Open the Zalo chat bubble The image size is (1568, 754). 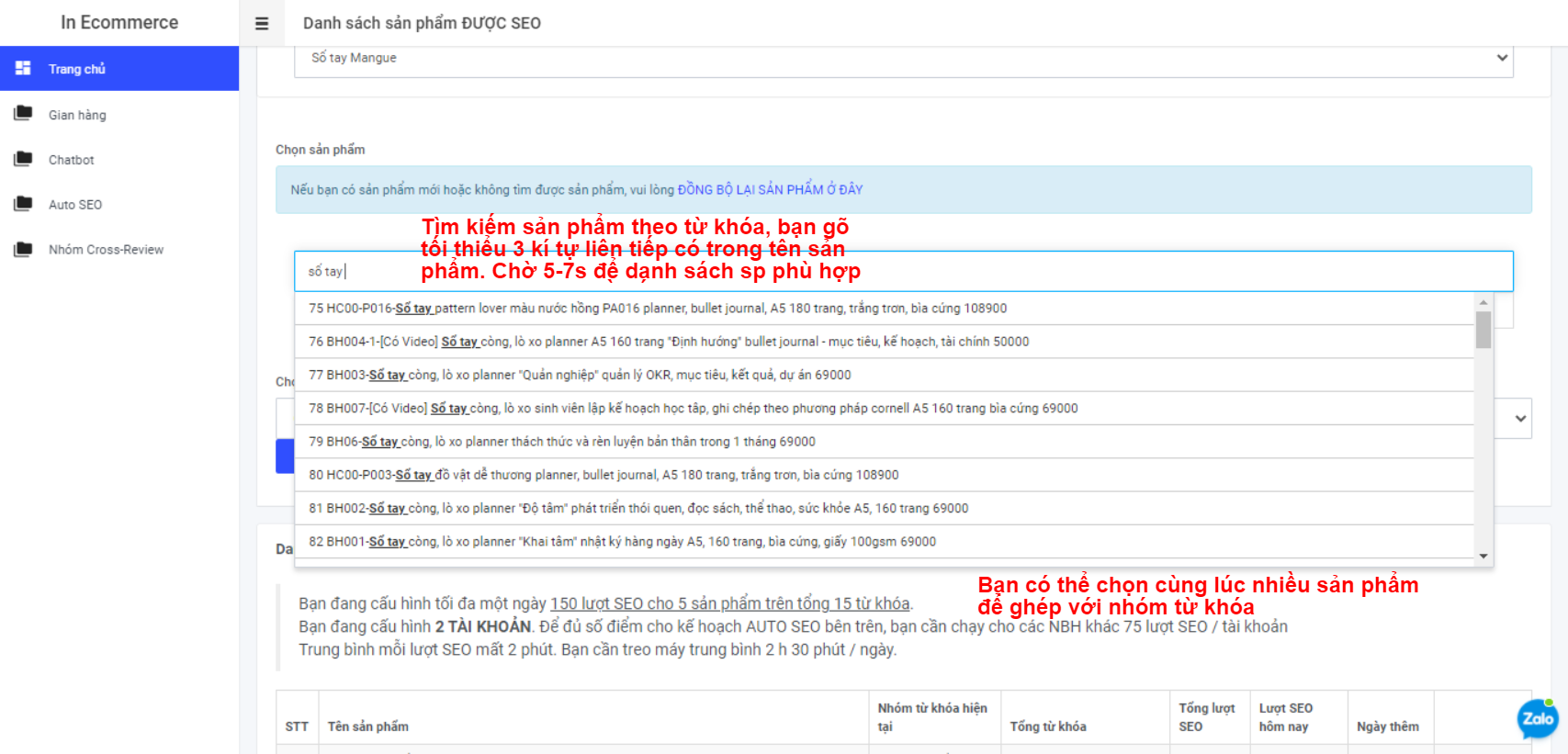coord(1538,719)
